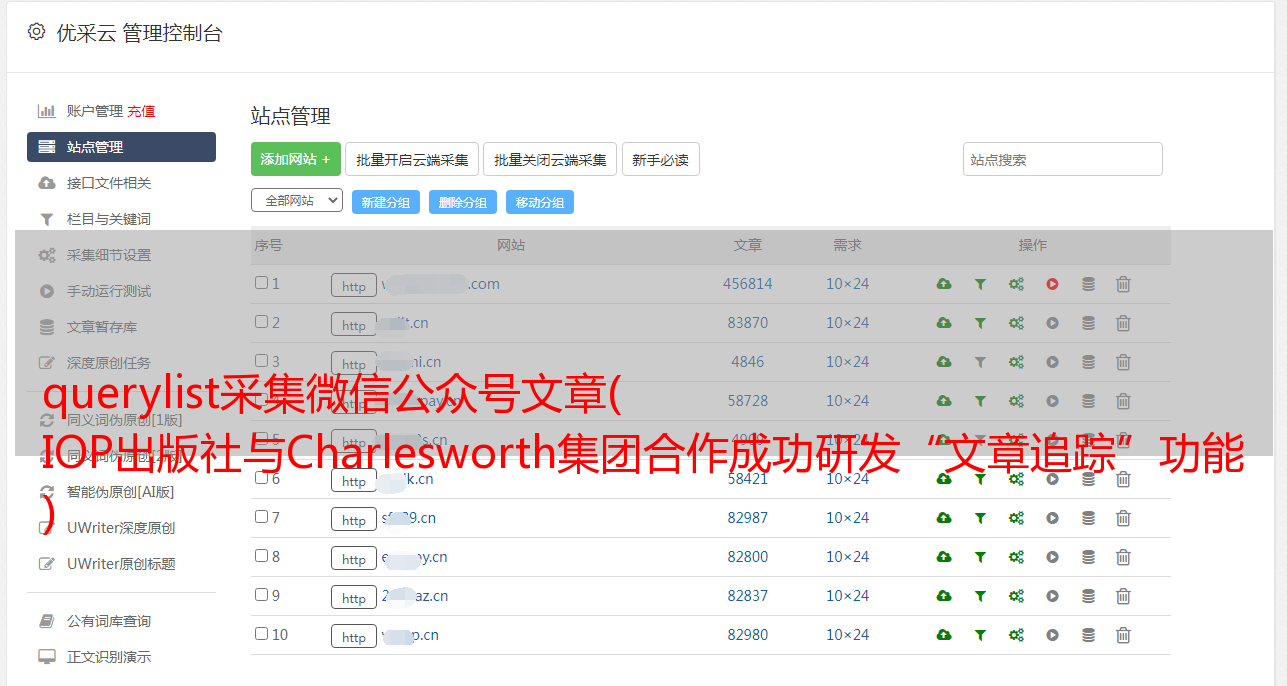1287x686 pixels.
Task: Open 栏目与关键词 sidebar entry
Action: pyautogui.click(x=109, y=219)
